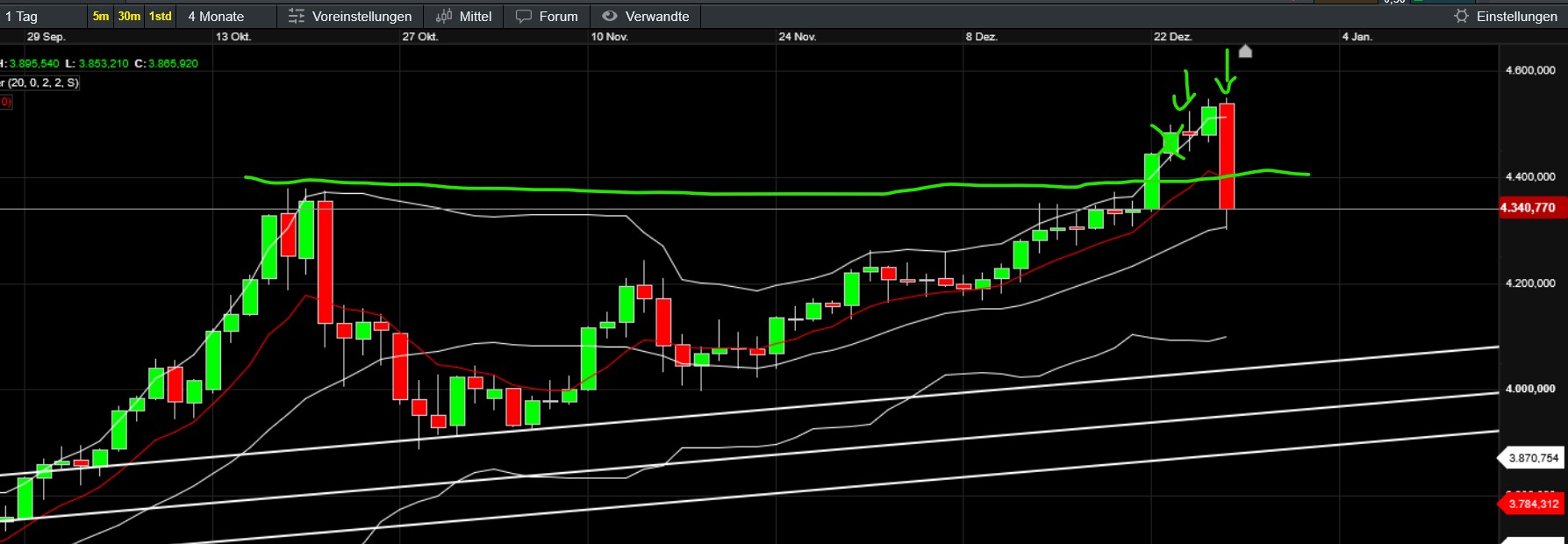Click the white 3.870,754 price label
The width and height of the screenshot is (1568, 544).
[1533, 458]
